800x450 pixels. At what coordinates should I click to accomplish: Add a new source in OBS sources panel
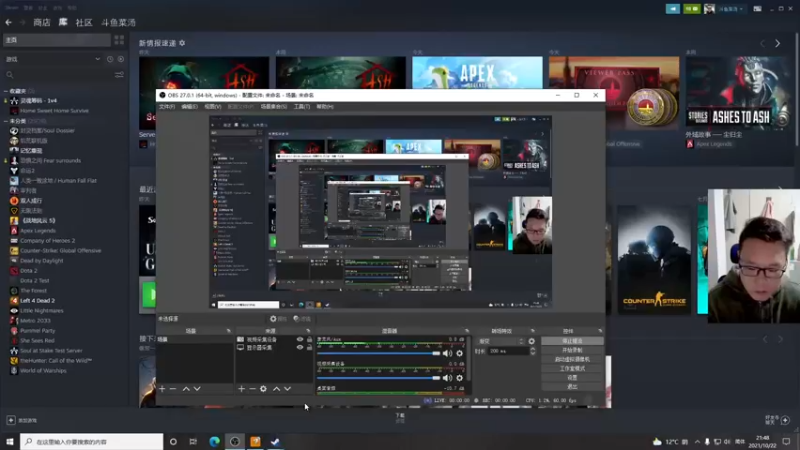241,389
